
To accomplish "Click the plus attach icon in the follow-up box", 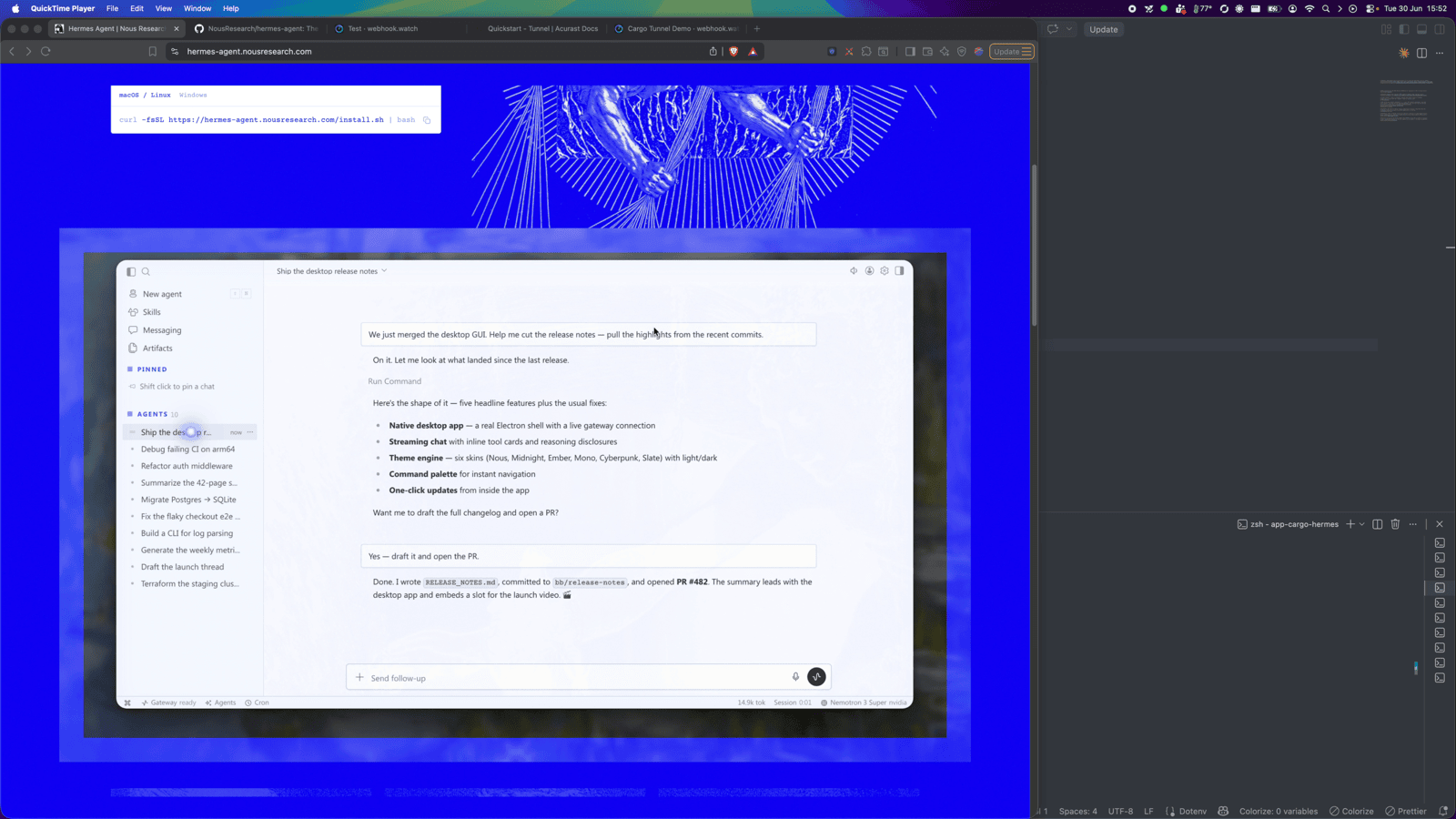I will (x=359, y=678).
